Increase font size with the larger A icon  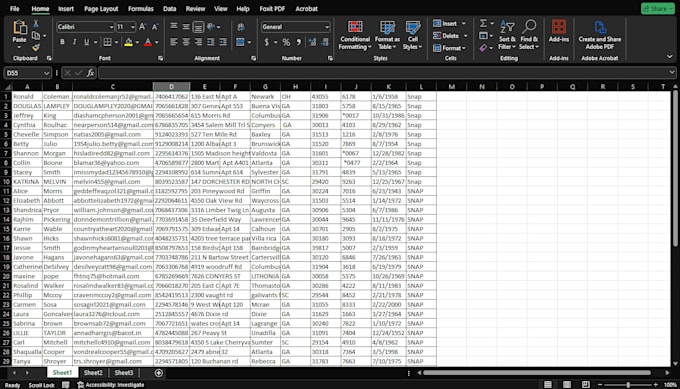(142, 27)
